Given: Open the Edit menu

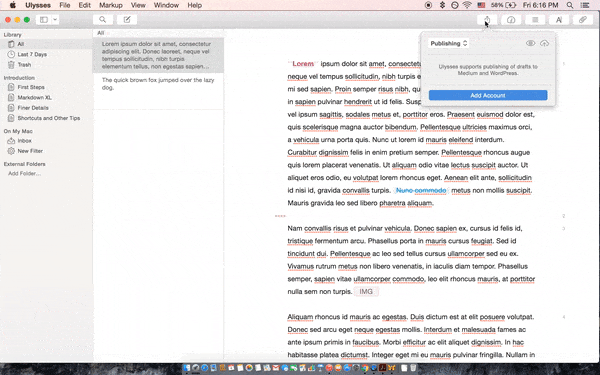Looking at the screenshot, I should click(x=85, y=5).
